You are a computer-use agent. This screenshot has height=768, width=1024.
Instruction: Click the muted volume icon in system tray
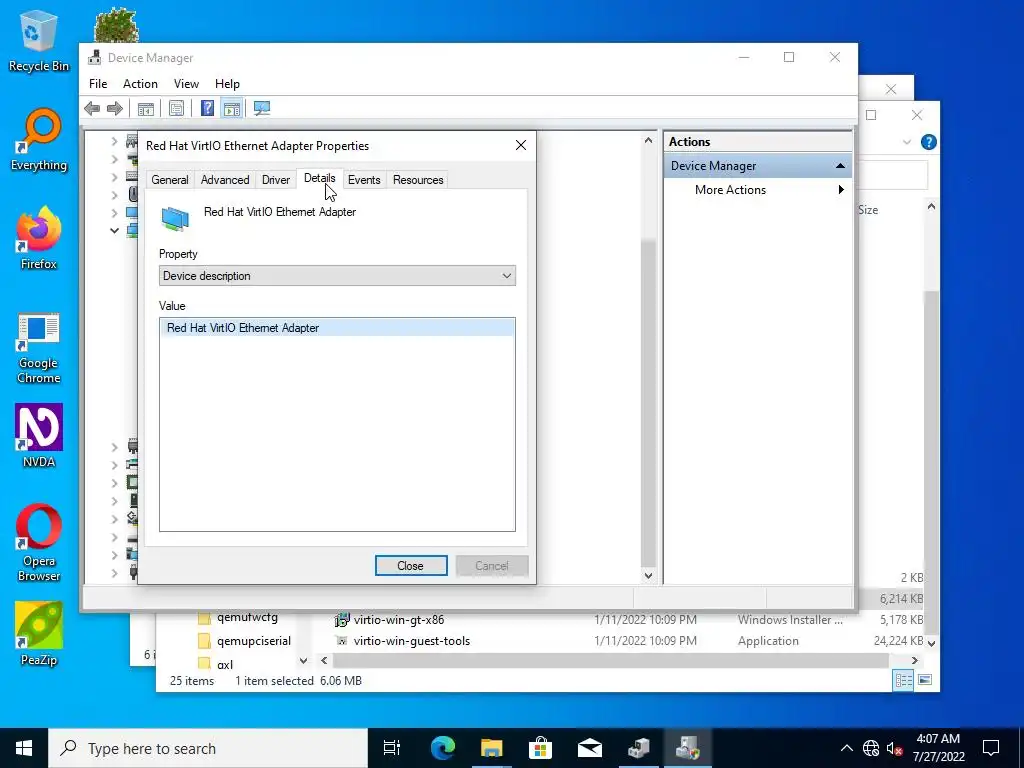click(894, 748)
